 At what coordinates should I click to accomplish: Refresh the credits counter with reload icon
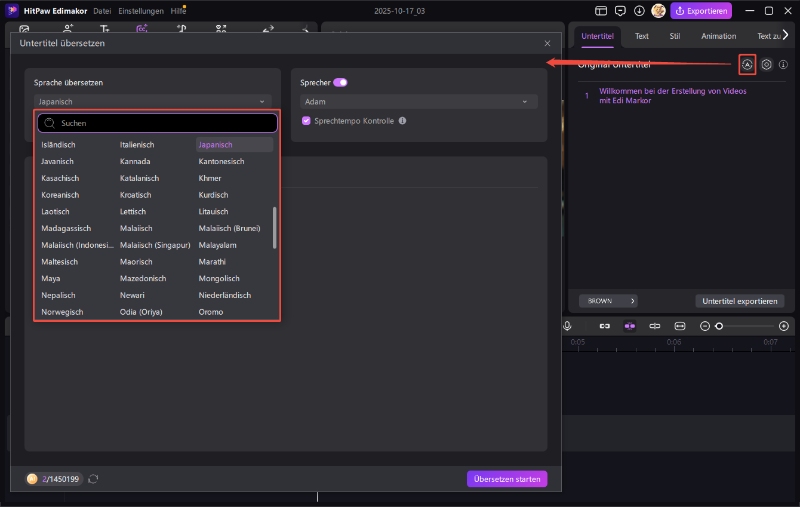click(93, 479)
